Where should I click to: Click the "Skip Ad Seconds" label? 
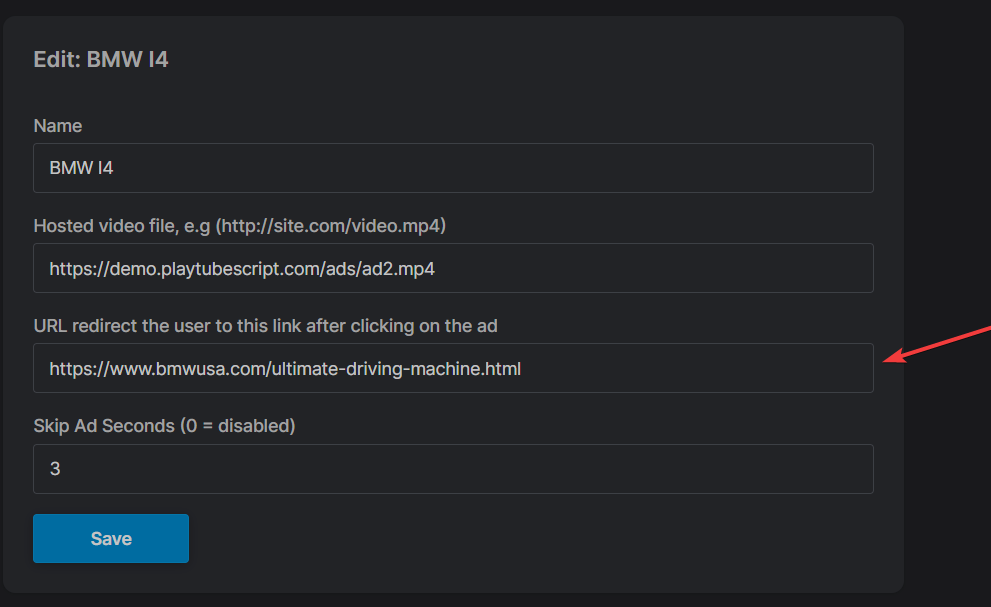[x=104, y=426]
